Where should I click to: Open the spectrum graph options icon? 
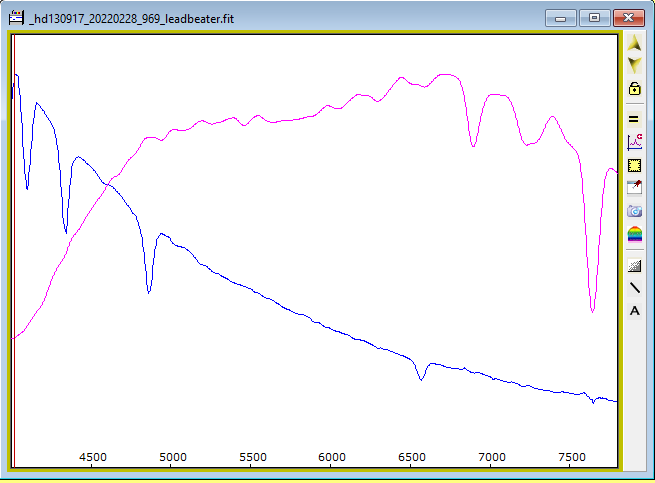pos(634,142)
